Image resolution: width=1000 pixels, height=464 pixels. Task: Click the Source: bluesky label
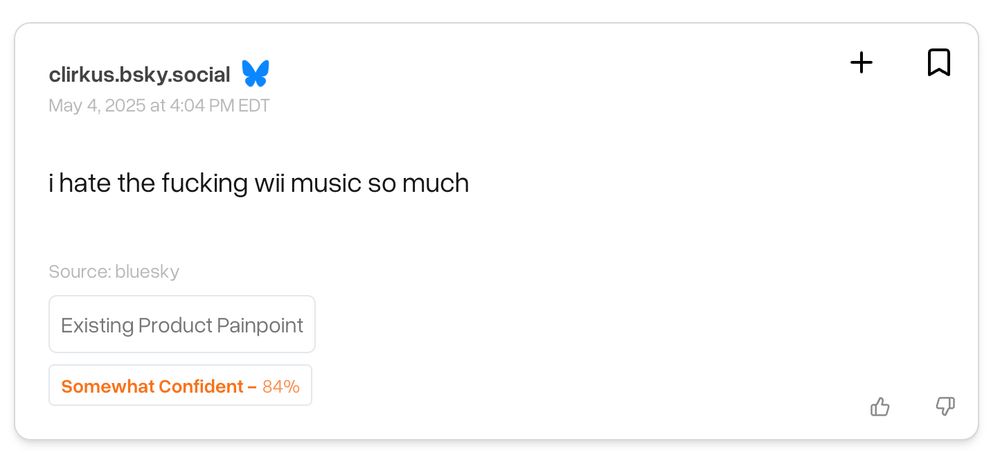[114, 271]
